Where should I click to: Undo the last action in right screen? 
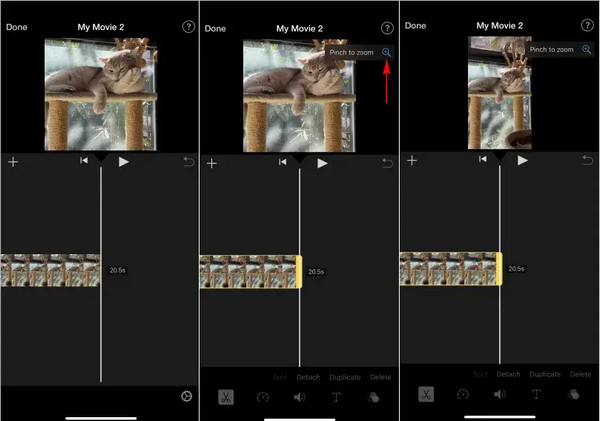pyautogui.click(x=587, y=160)
